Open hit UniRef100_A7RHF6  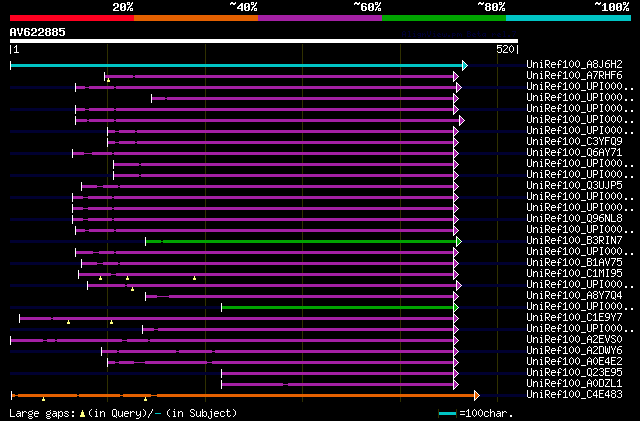click(574, 76)
